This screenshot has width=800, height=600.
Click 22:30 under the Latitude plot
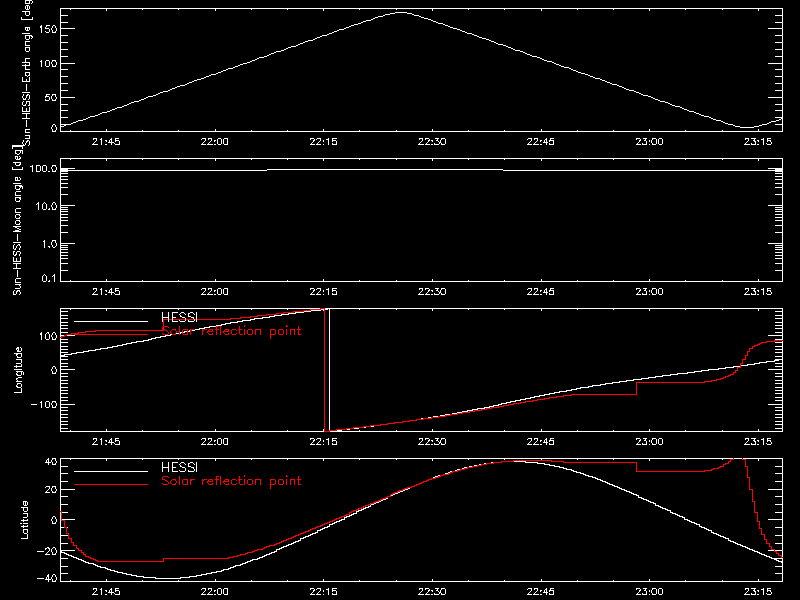432,592
